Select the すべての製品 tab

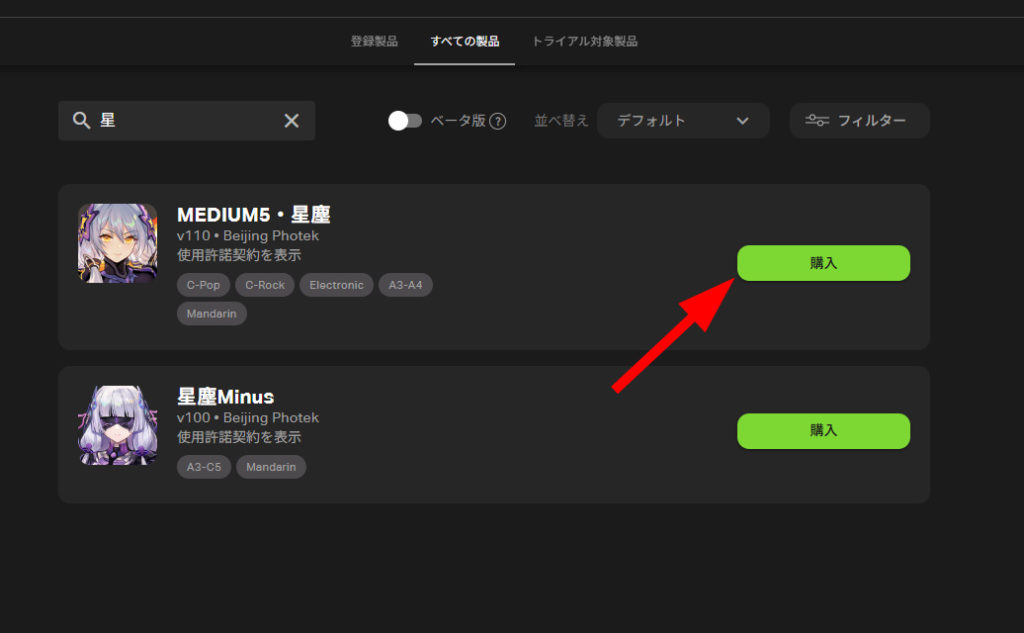[x=464, y=41]
